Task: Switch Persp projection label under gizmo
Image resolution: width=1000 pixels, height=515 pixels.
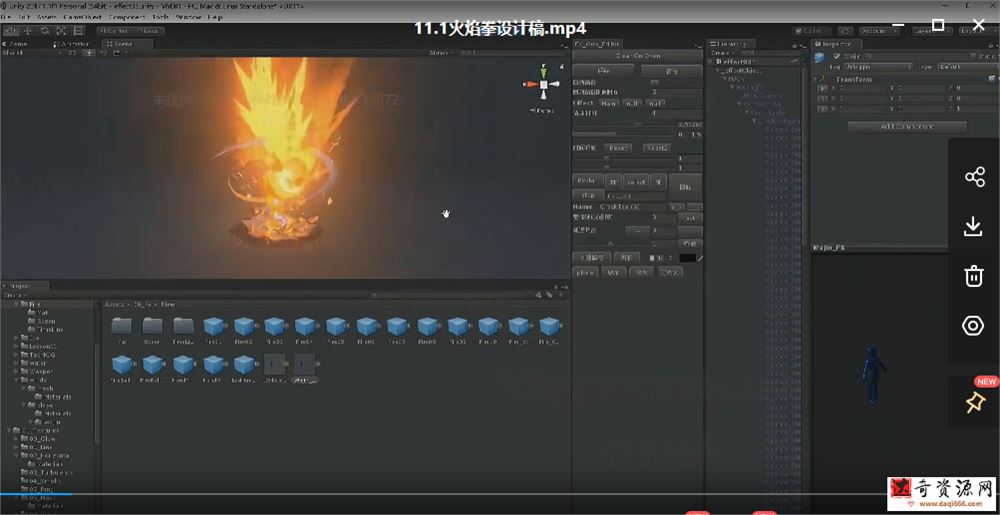Action: tap(543, 110)
